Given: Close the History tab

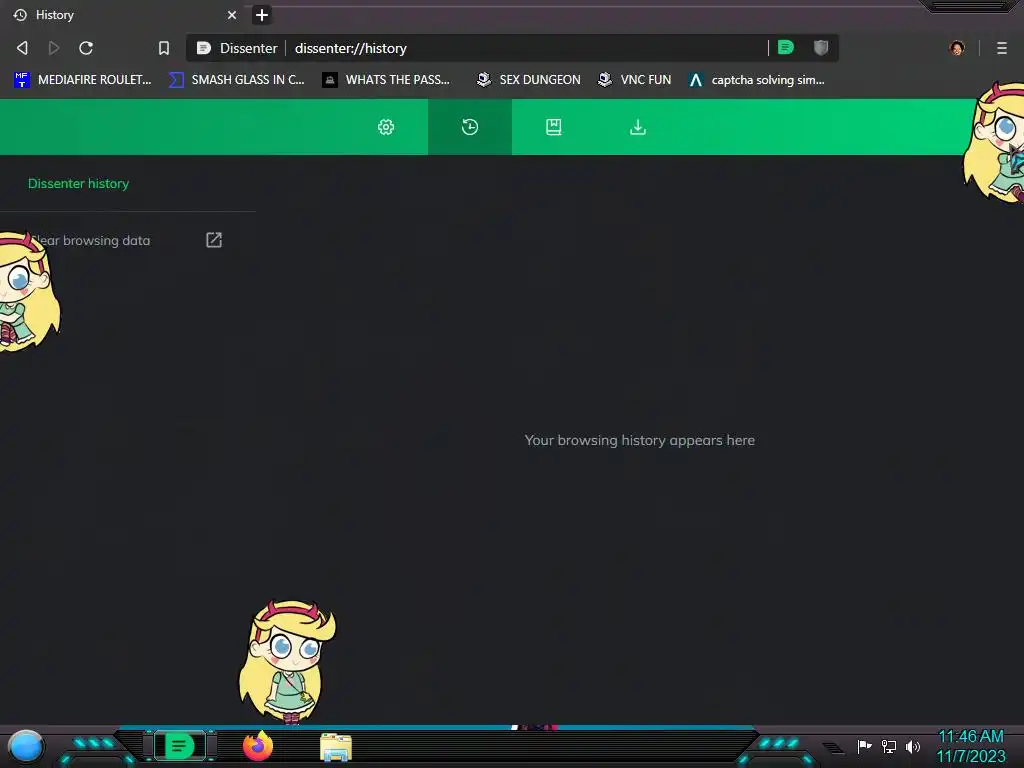Looking at the screenshot, I should [232, 15].
